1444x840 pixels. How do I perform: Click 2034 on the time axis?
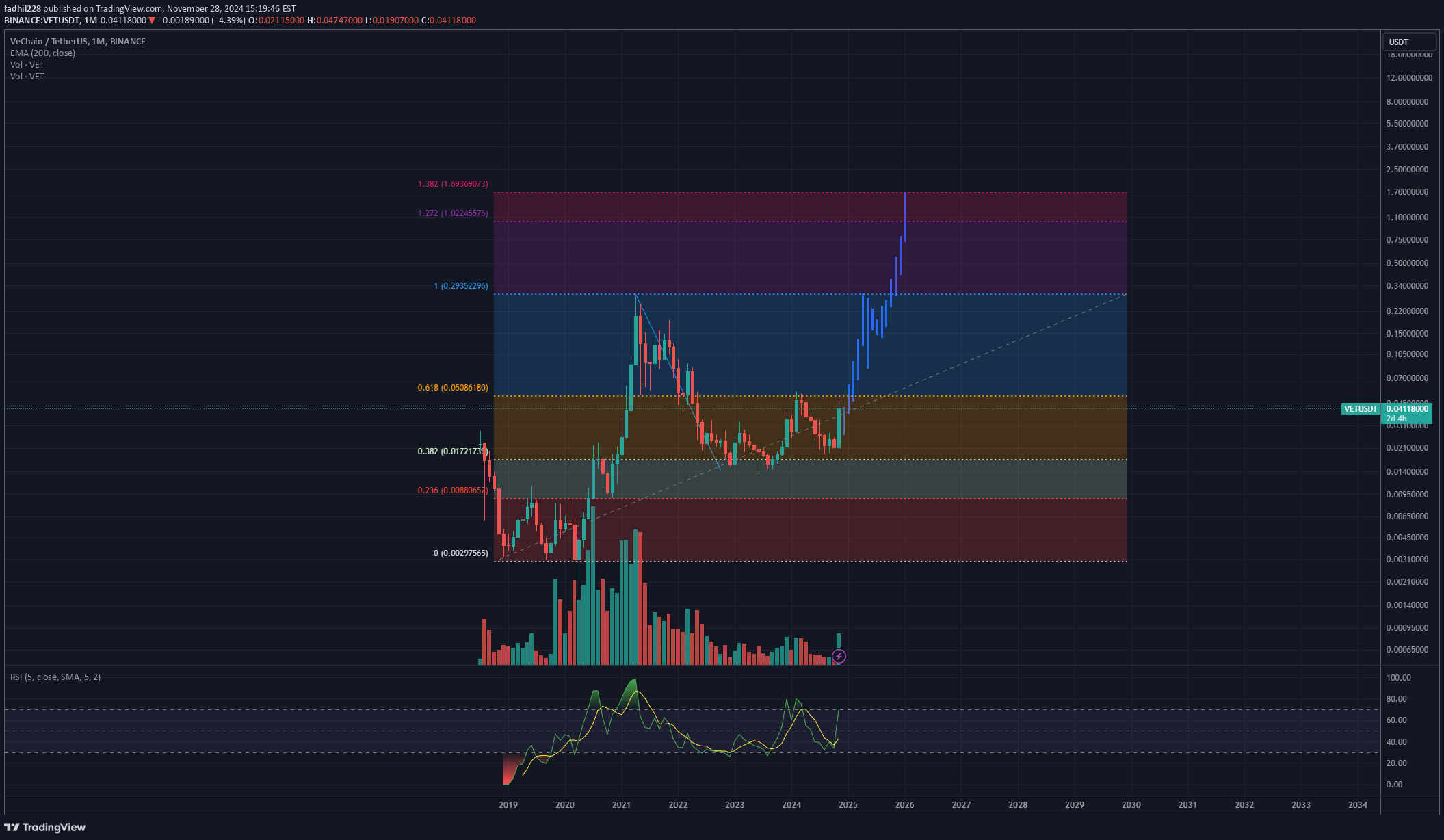coord(1358,805)
